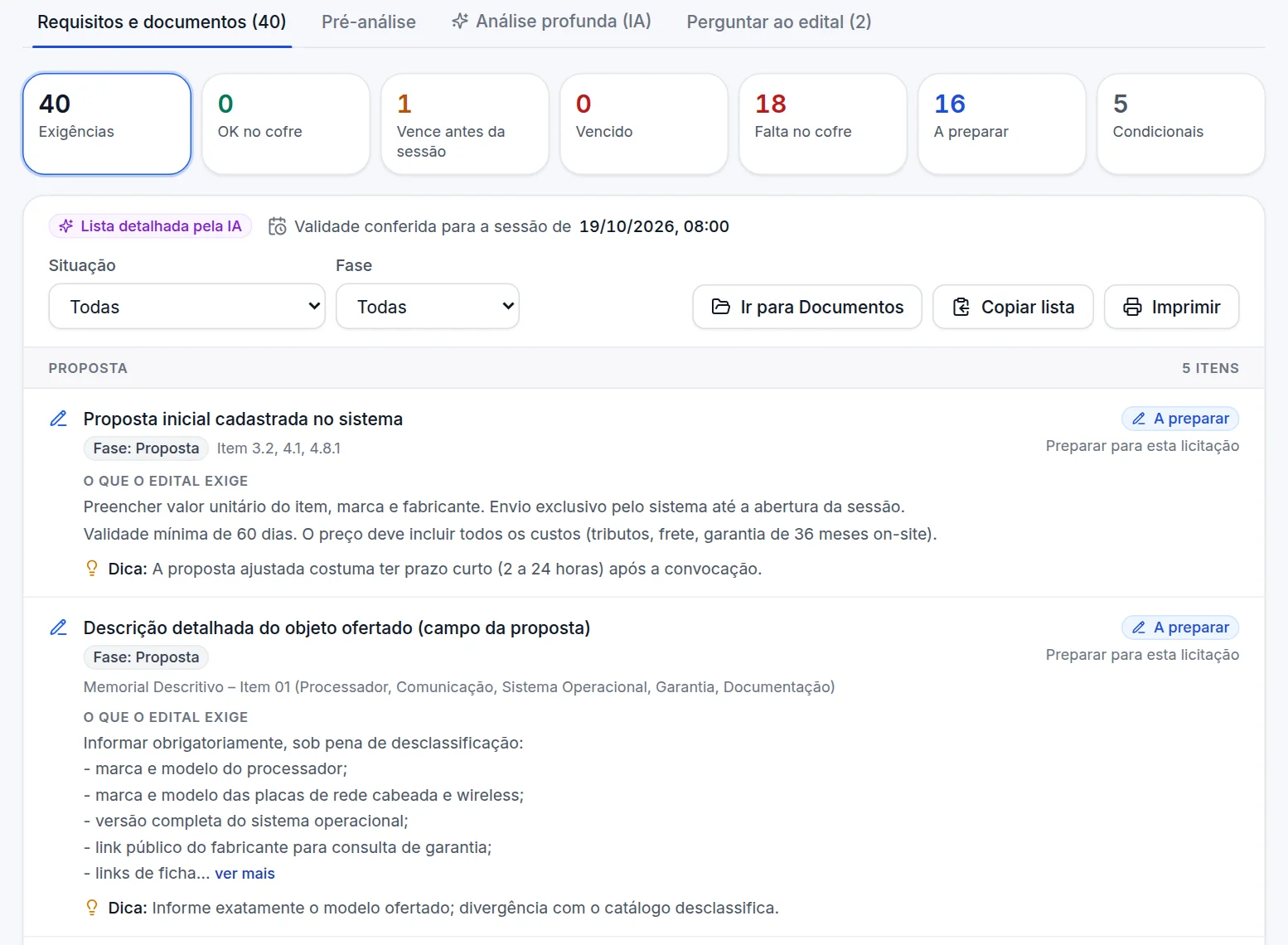Go to Perguntar ao edital tab

point(779,22)
